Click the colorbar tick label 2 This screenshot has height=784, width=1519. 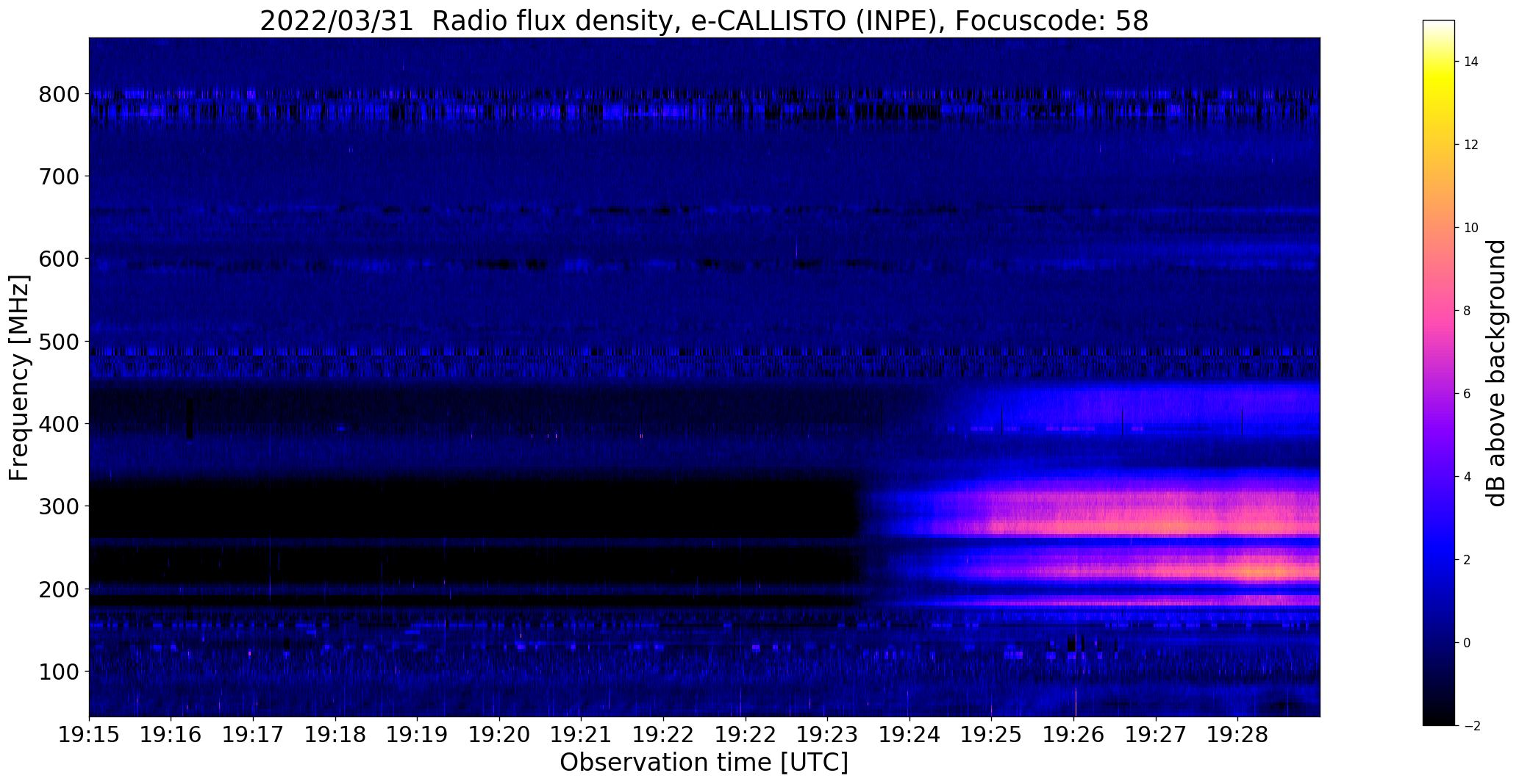coord(1468,560)
